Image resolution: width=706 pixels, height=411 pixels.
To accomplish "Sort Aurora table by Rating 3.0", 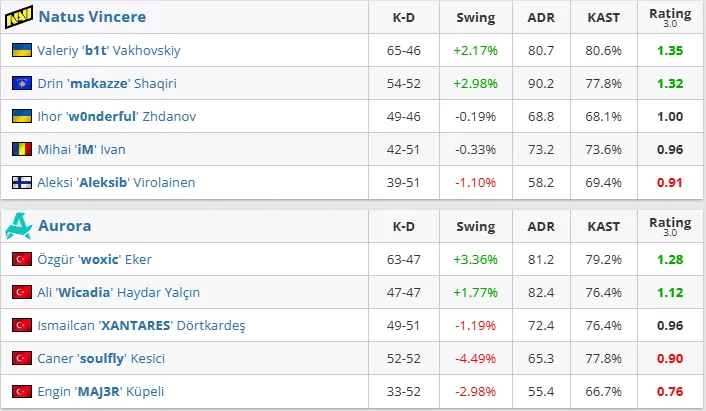I will point(670,225).
